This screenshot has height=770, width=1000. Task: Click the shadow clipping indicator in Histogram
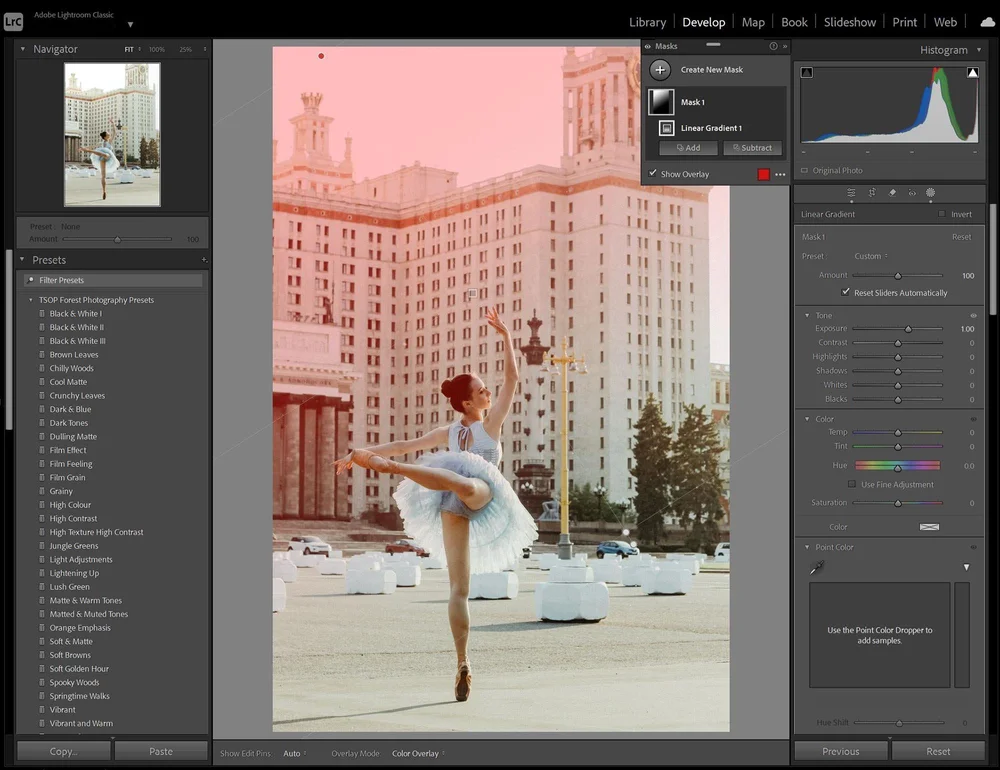click(x=807, y=72)
